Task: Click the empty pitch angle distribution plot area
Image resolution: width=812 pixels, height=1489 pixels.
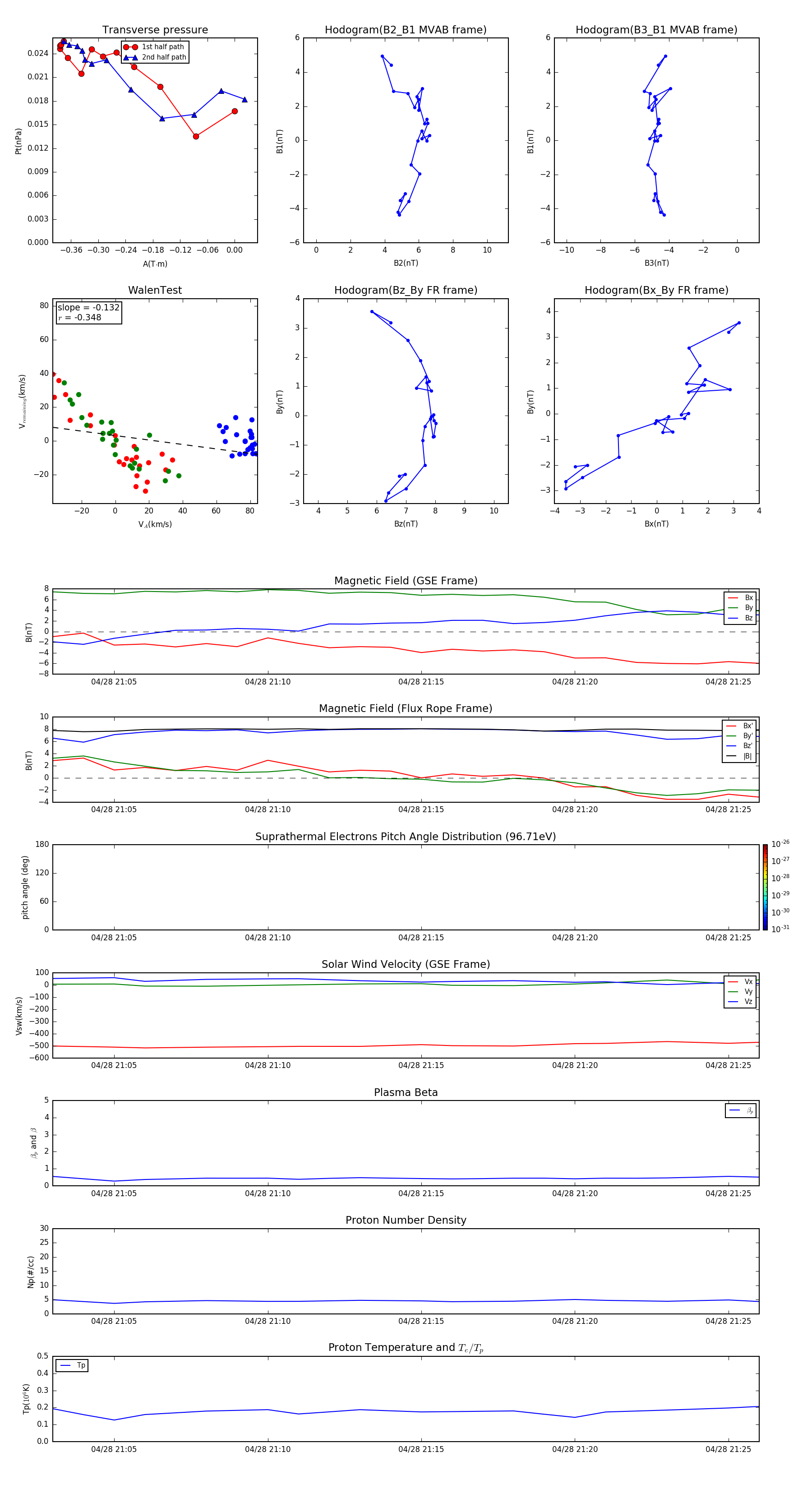Action: click(406, 887)
